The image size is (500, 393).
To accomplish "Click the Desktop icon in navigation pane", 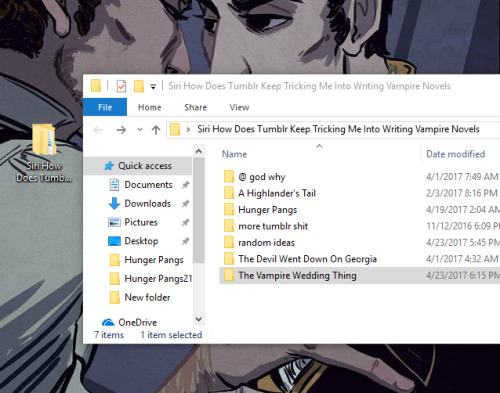I will 114,241.
